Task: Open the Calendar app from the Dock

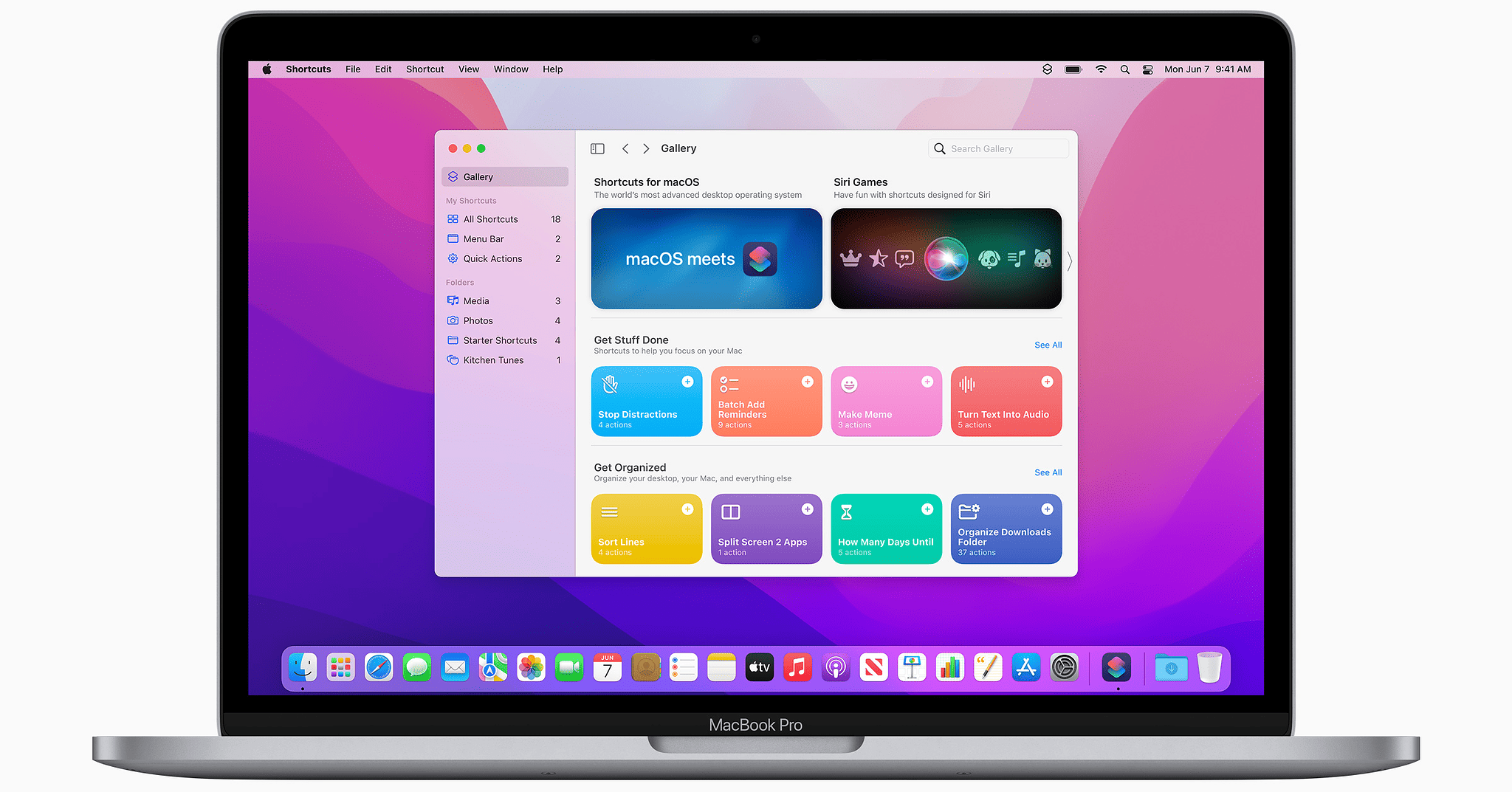Action: 607,667
